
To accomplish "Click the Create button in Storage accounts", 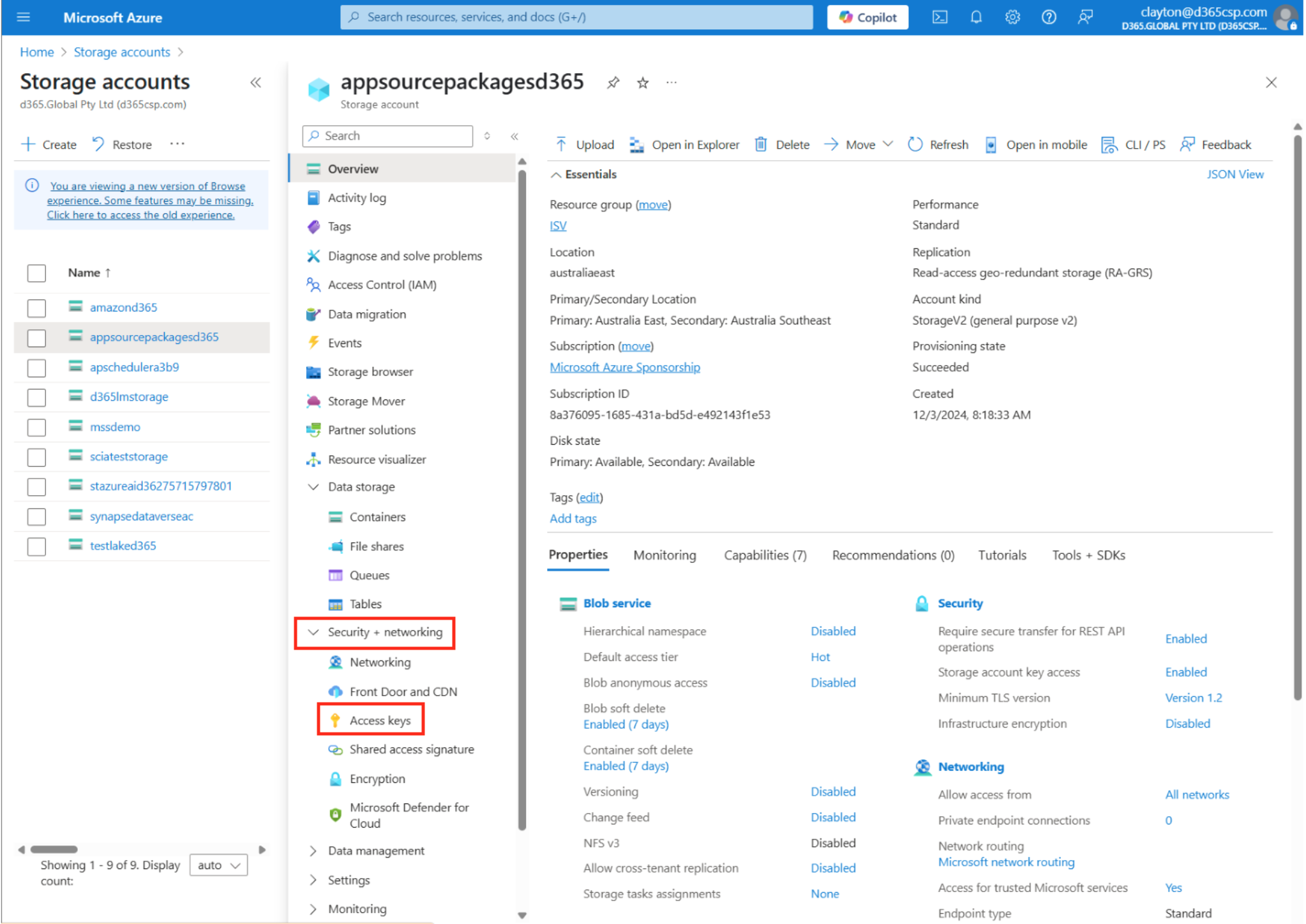I will [x=49, y=145].
